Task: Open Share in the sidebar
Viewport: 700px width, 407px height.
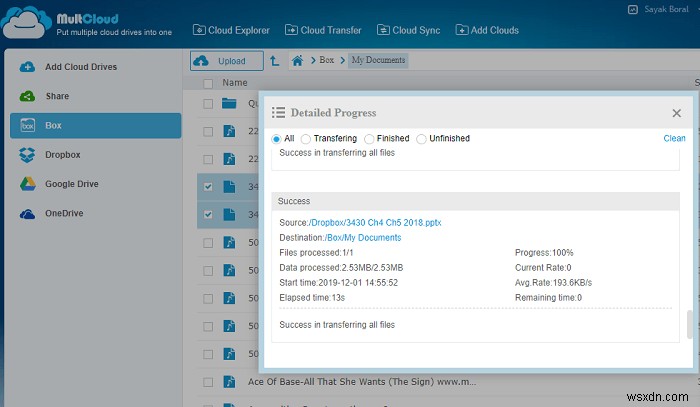Action: click(57, 96)
